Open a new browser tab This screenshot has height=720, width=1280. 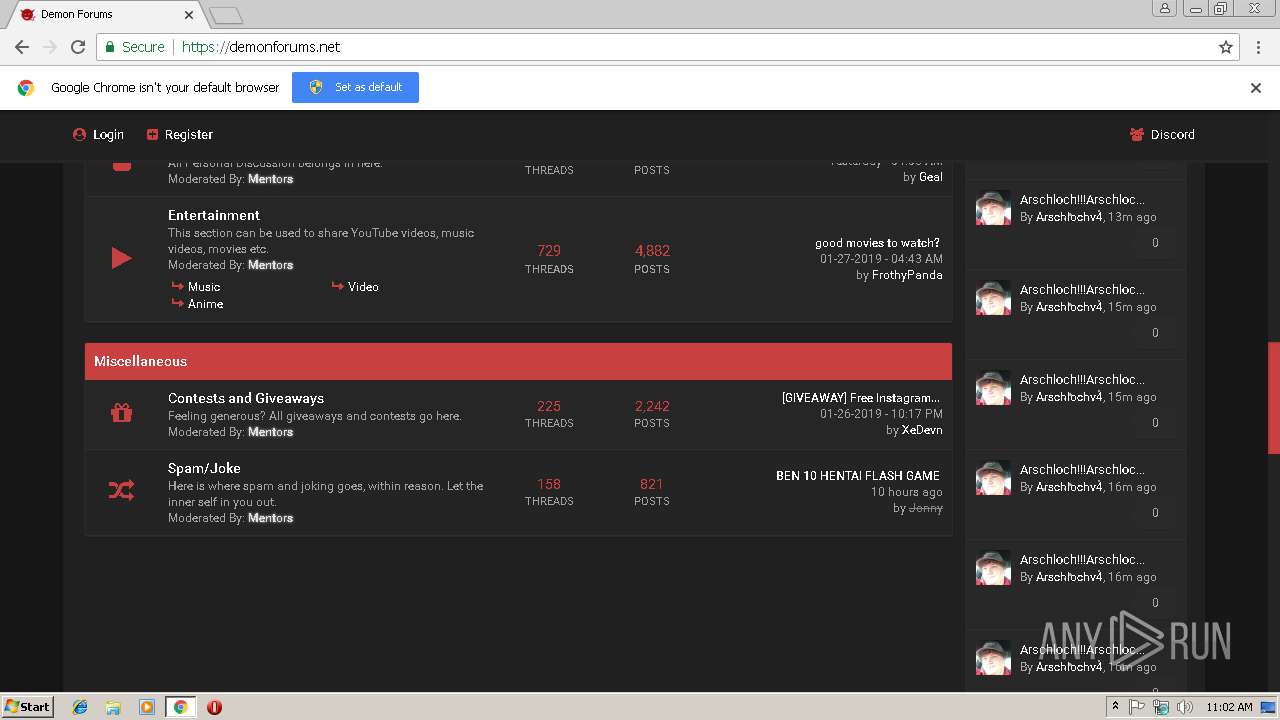coord(226,15)
